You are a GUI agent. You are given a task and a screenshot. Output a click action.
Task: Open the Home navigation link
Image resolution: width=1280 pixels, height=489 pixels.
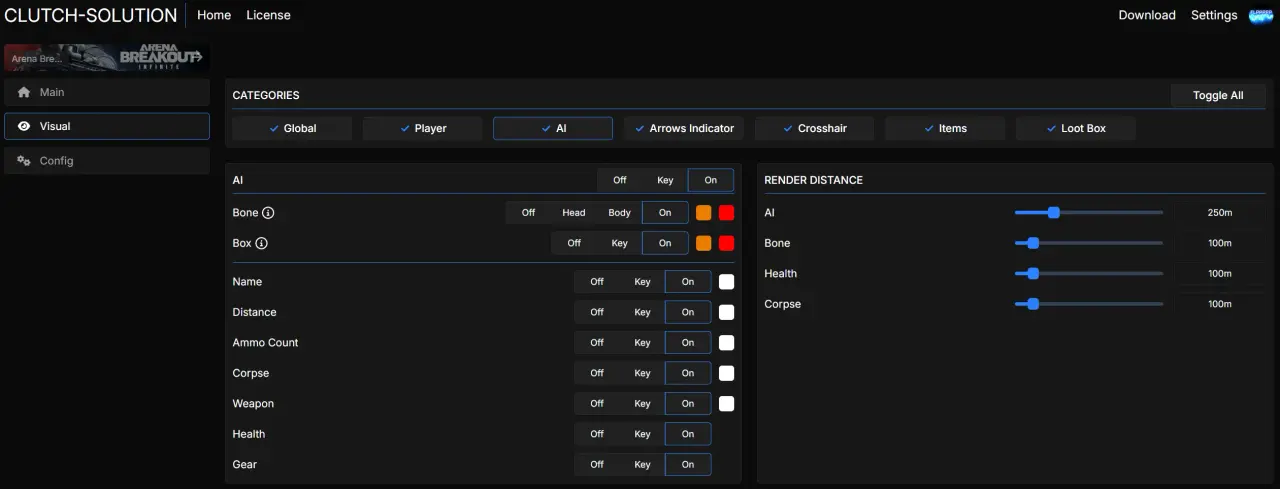point(214,15)
